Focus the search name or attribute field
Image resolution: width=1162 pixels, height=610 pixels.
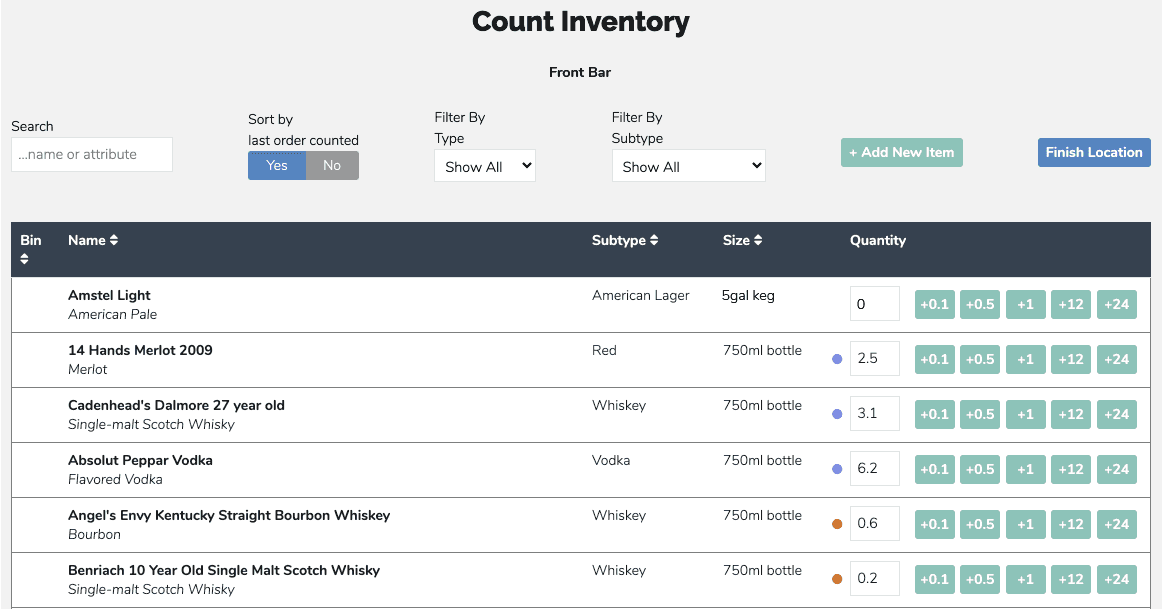tap(92, 155)
